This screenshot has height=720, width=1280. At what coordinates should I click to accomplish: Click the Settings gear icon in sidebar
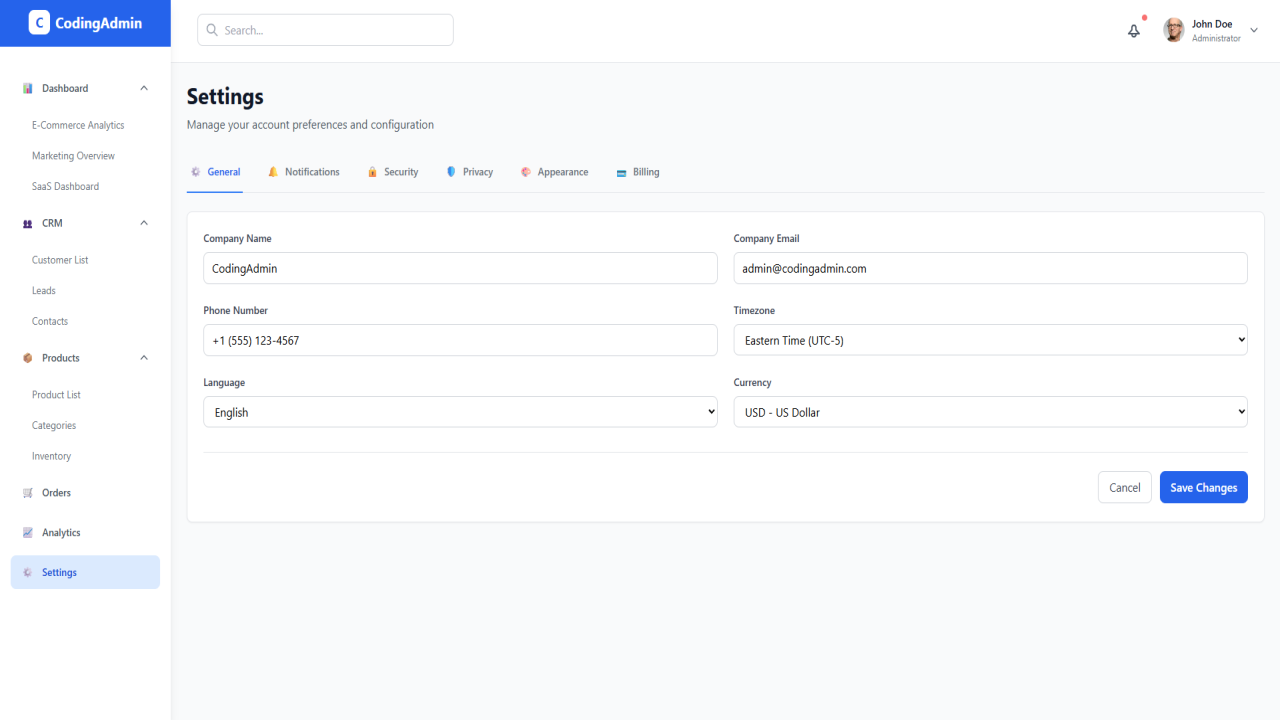pyautogui.click(x=28, y=573)
